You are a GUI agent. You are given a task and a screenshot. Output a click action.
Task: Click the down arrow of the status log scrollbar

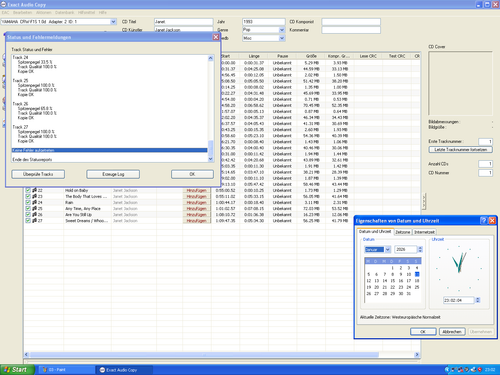click(210, 159)
